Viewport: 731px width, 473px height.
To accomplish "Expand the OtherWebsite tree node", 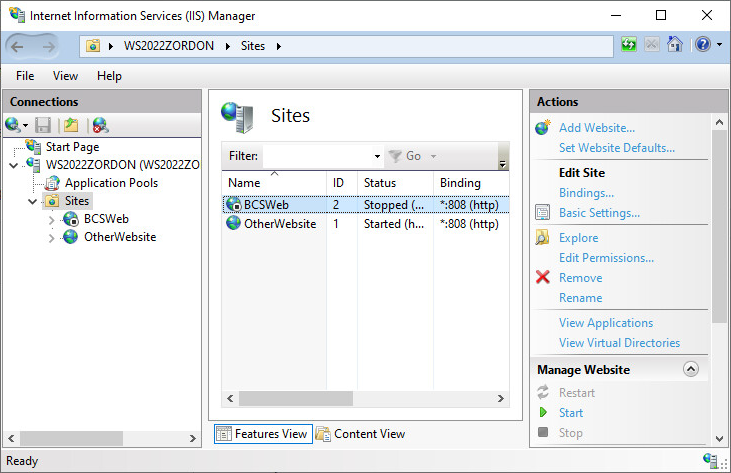I will click(52, 237).
